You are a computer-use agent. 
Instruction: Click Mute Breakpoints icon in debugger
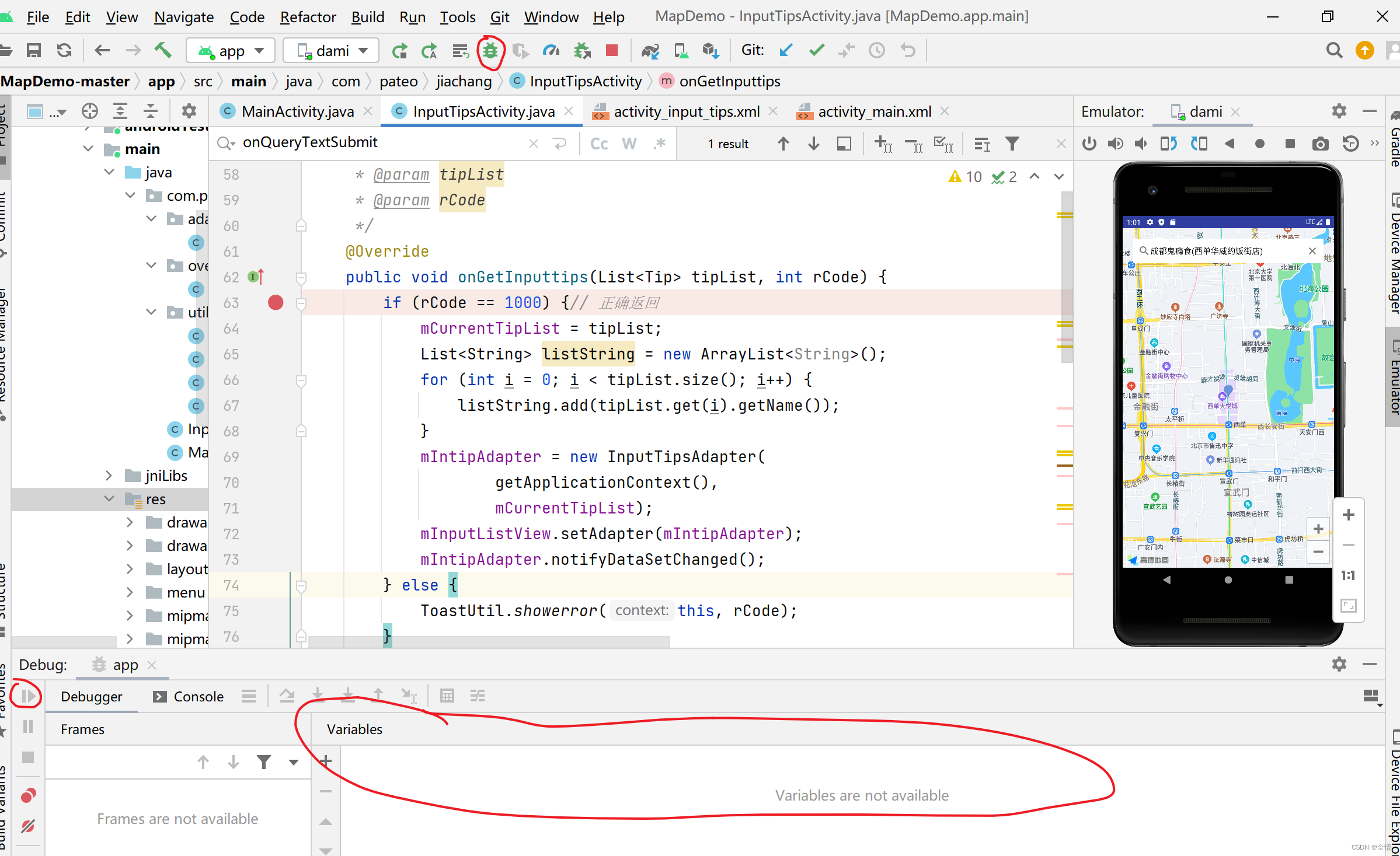(27, 826)
